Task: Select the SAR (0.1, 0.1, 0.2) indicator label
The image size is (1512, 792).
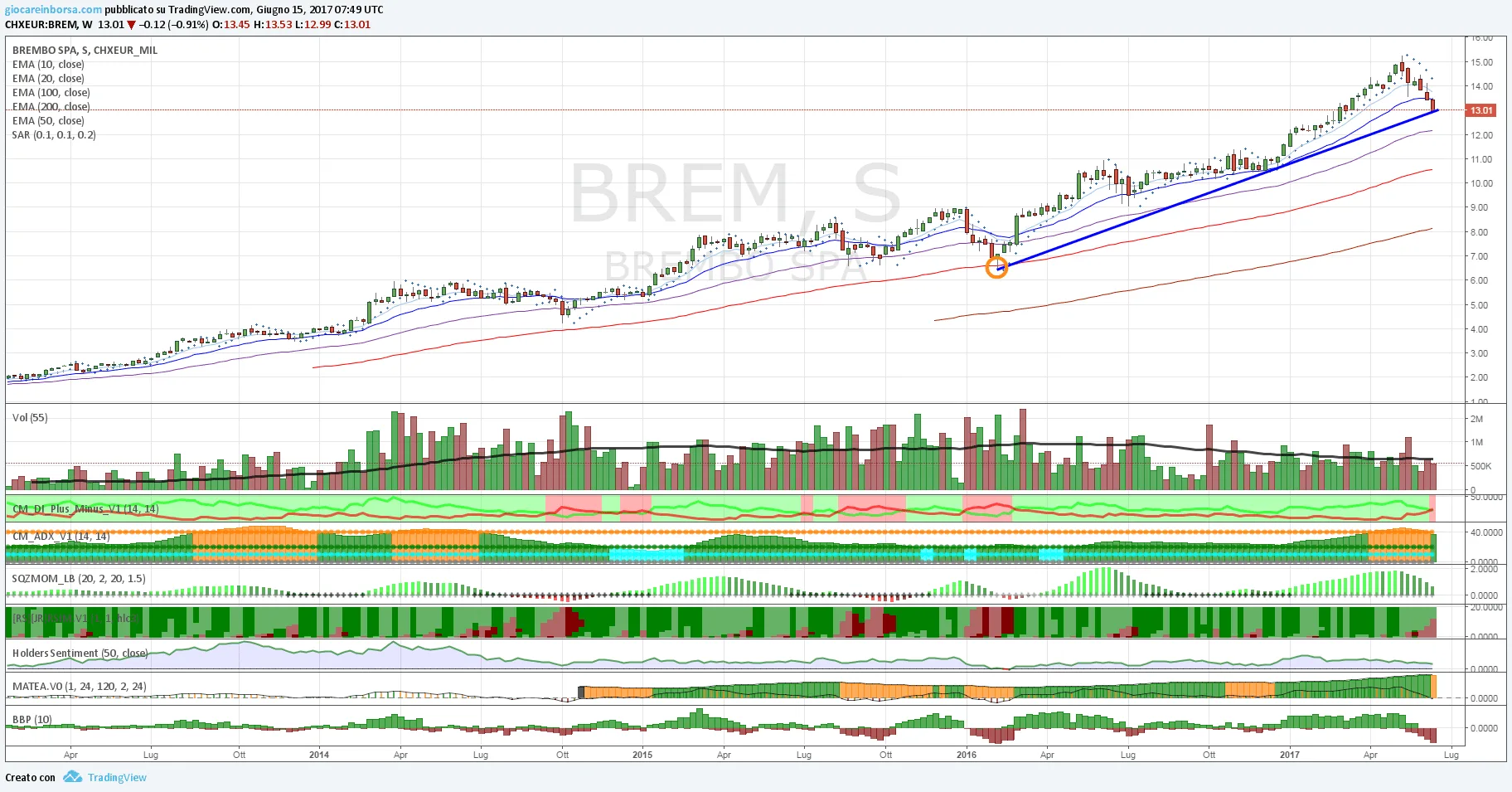Action: pyautogui.click(x=54, y=135)
